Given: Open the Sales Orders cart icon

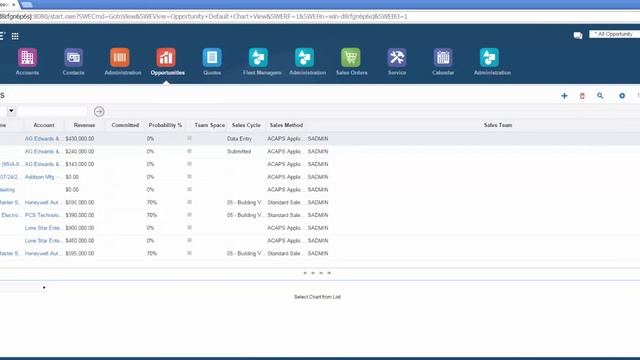Looking at the screenshot, I should 351,58.
